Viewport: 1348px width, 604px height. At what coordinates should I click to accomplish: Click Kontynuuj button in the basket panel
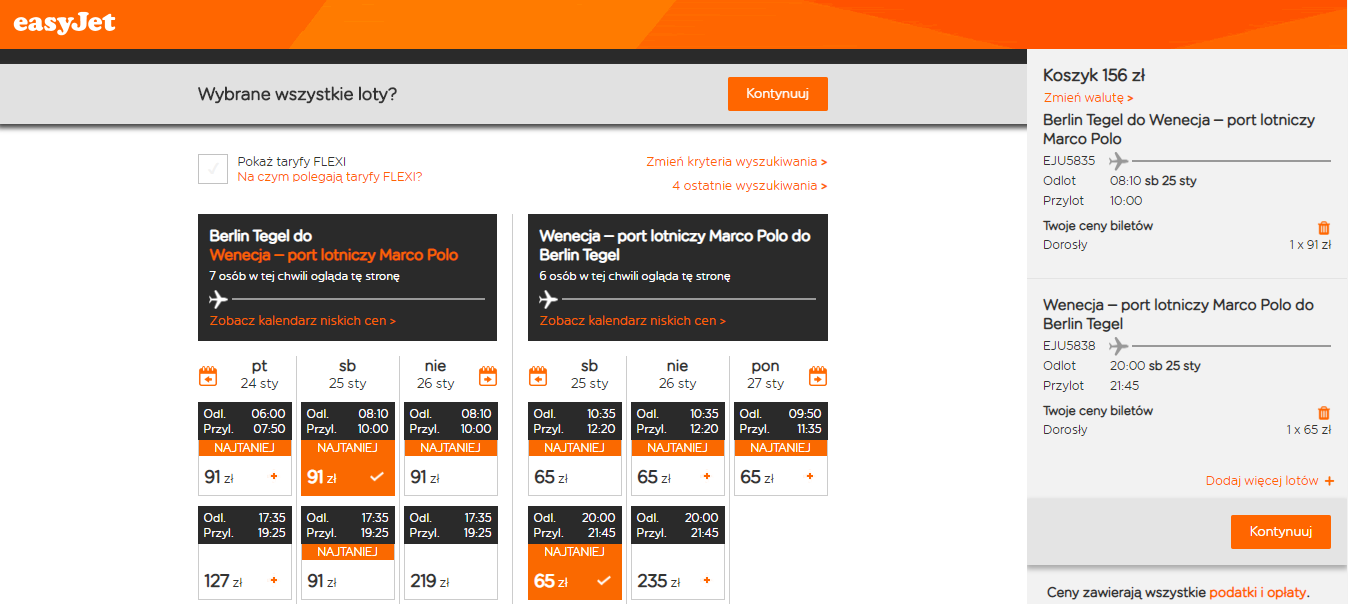coord(1281,531)
